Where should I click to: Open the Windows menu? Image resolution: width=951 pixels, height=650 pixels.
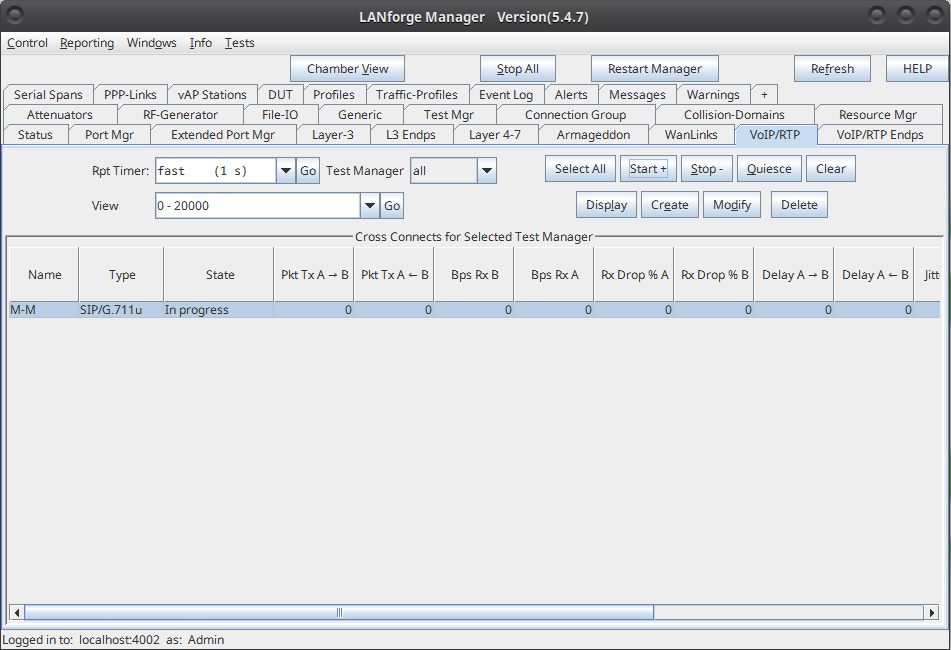[x=152, y=43]
